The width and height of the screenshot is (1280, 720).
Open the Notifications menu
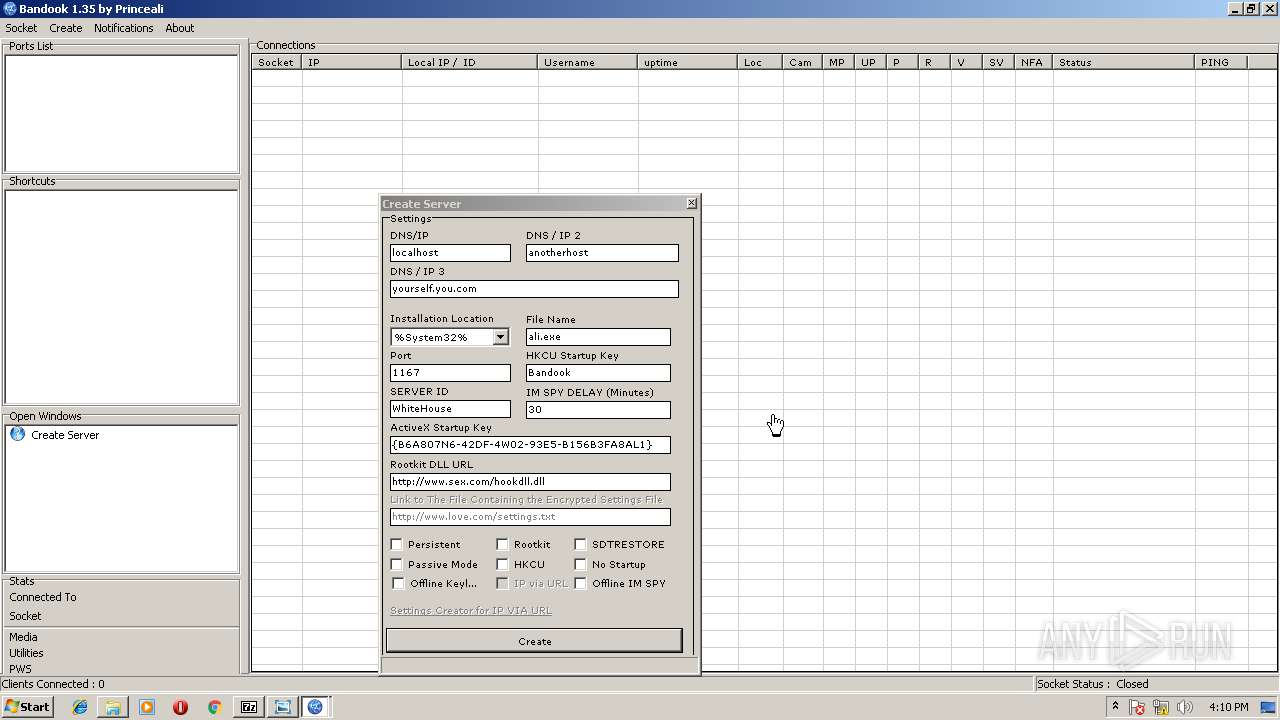tap(123, 28)
